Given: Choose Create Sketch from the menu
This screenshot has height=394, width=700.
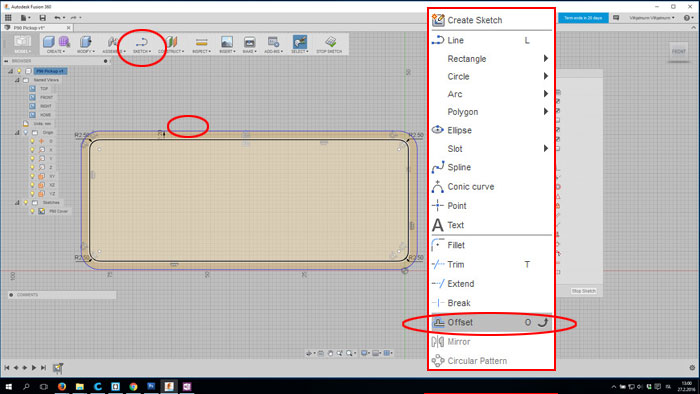Looking at the screenshot, I should point(491,20).
